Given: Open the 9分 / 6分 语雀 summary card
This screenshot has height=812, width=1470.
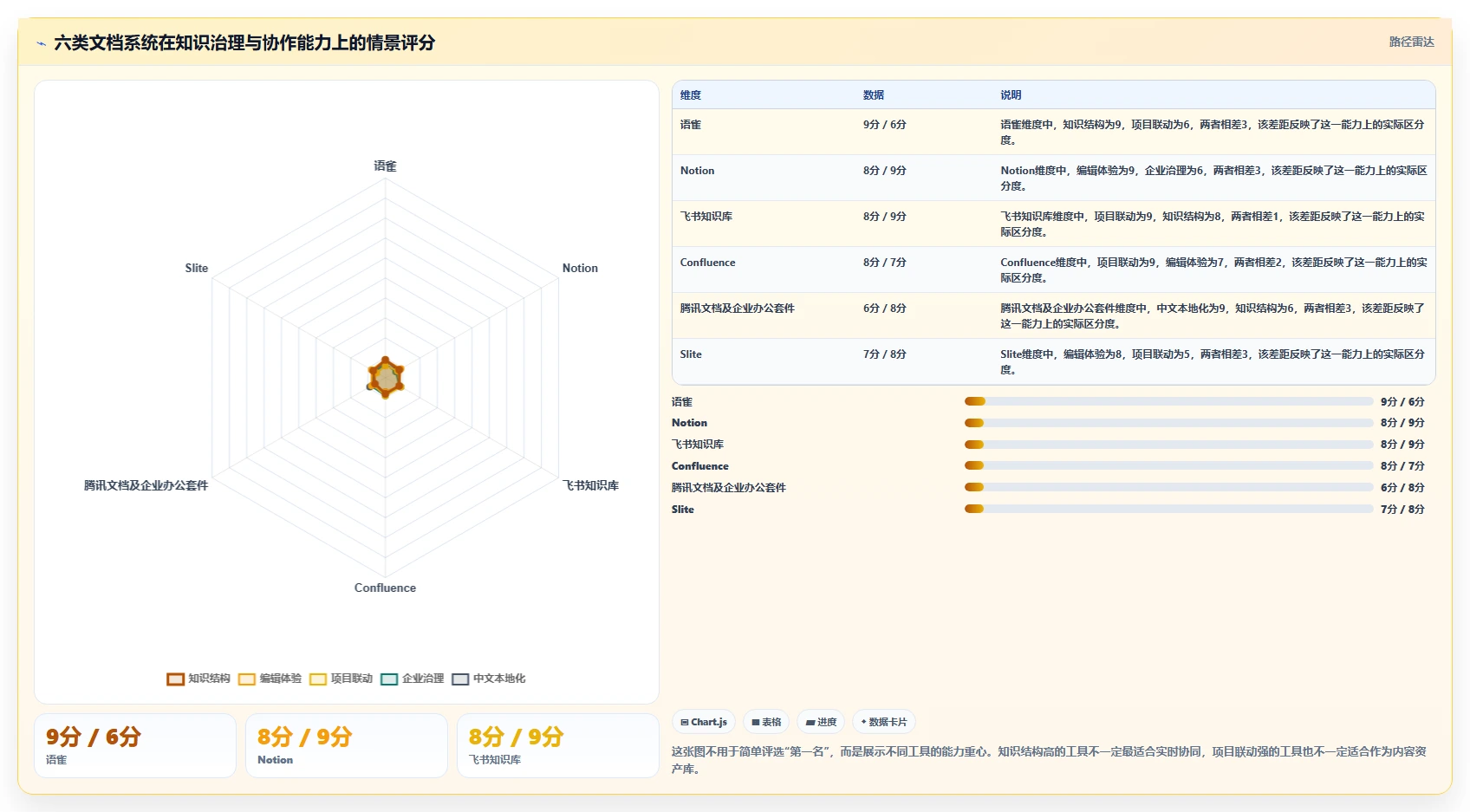Looking at the screenshot, I should pyautogui.click(x=135, y=745).
